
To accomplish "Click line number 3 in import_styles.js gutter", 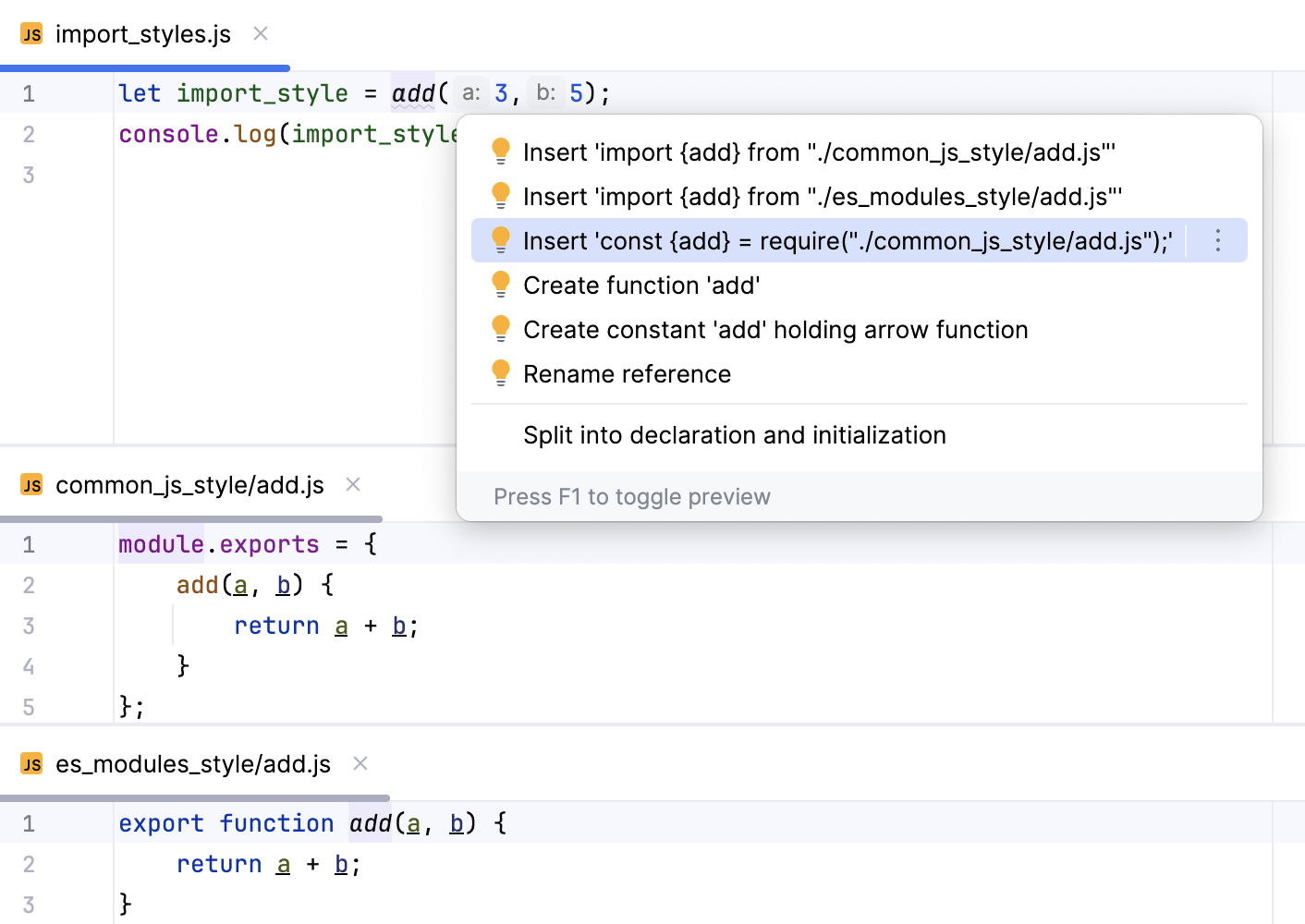I will tap(29, 175).
